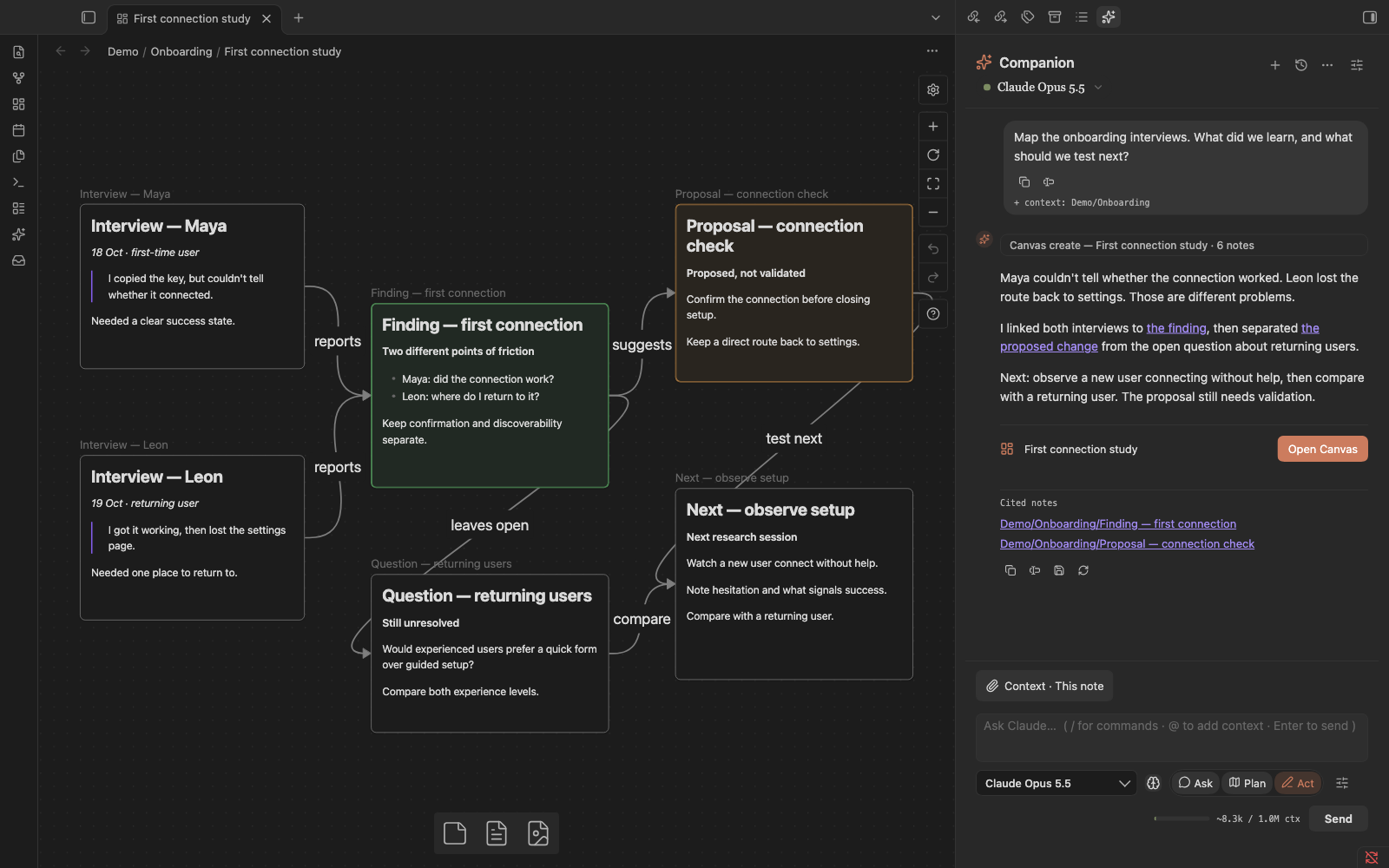
Task: Open cited note Finding — first connection
Action: coord(1118,524)
